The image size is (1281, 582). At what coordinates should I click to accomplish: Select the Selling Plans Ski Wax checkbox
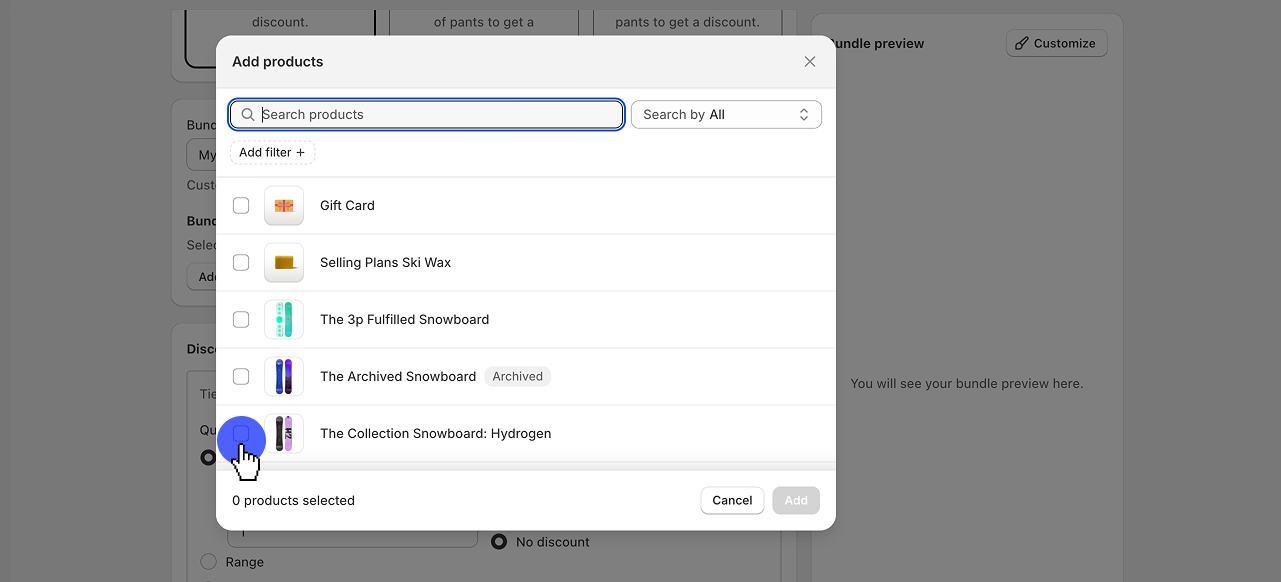point(241,263)
